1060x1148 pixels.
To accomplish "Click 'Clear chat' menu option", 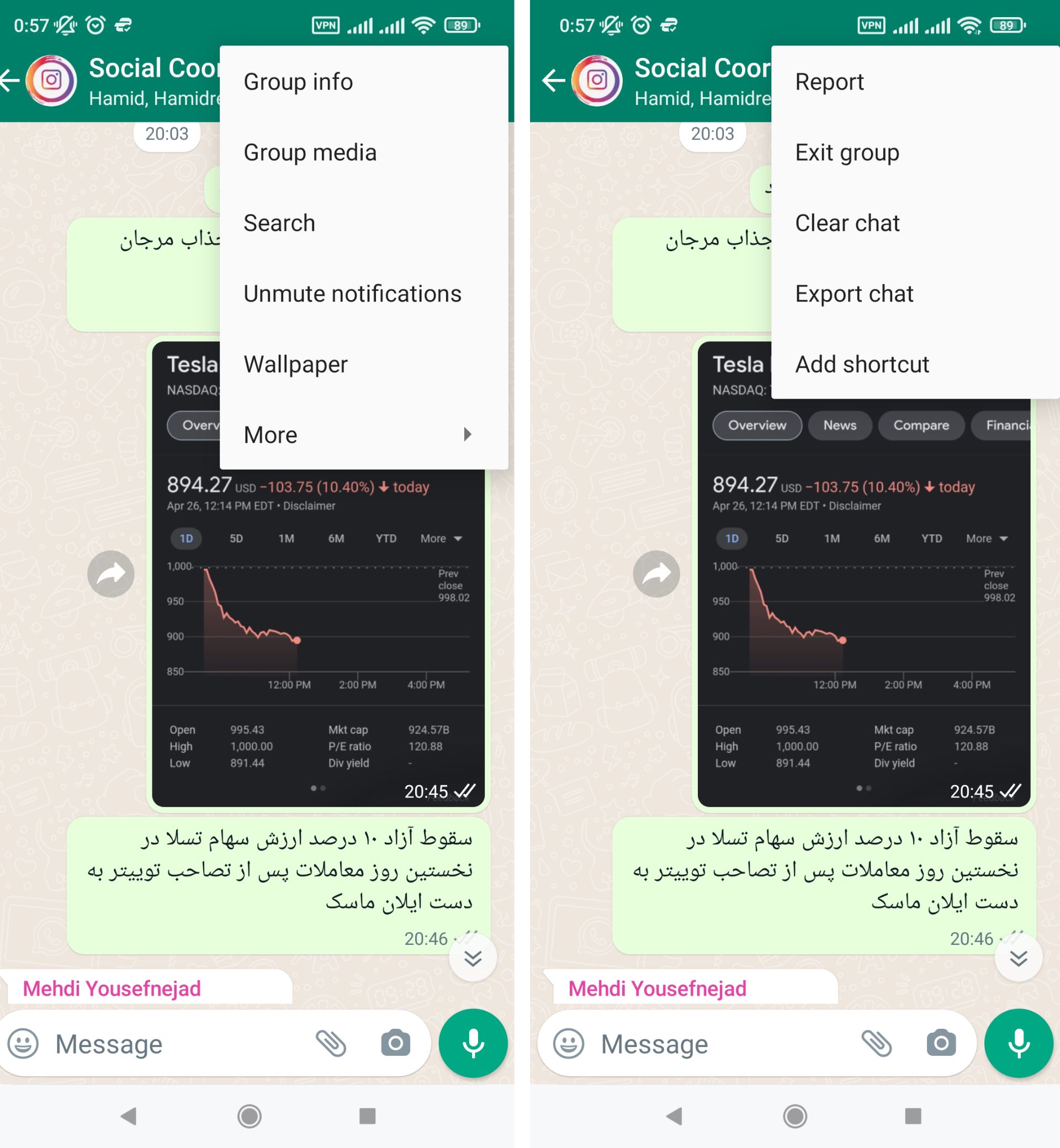I will [x=848, y=222].
